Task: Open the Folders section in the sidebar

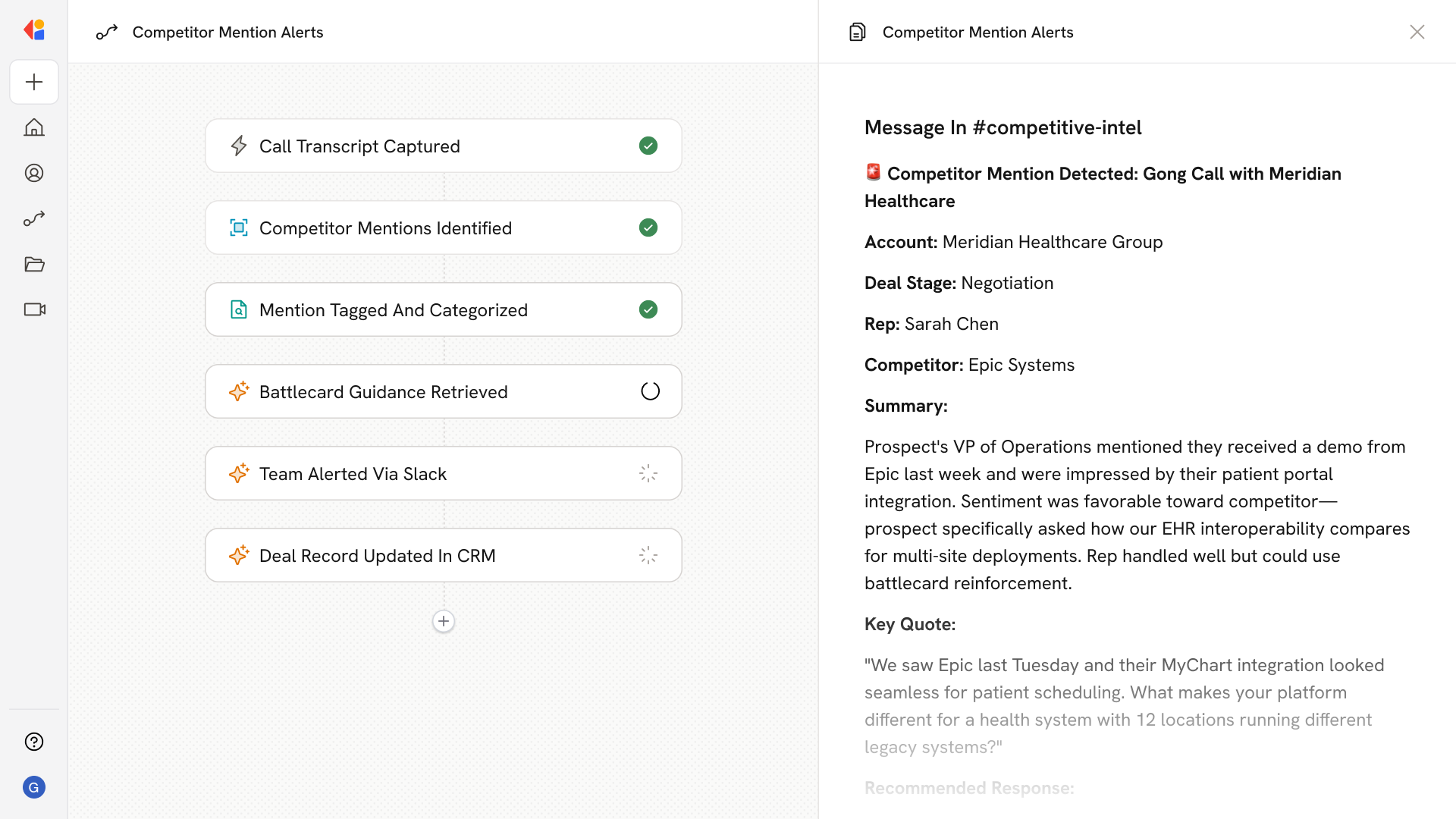Action: (x=34, y=264)
